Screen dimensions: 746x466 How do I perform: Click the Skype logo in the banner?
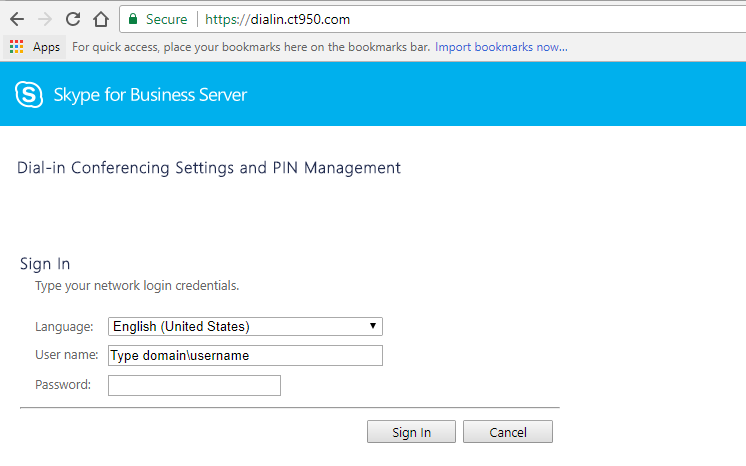pos(29,94)
